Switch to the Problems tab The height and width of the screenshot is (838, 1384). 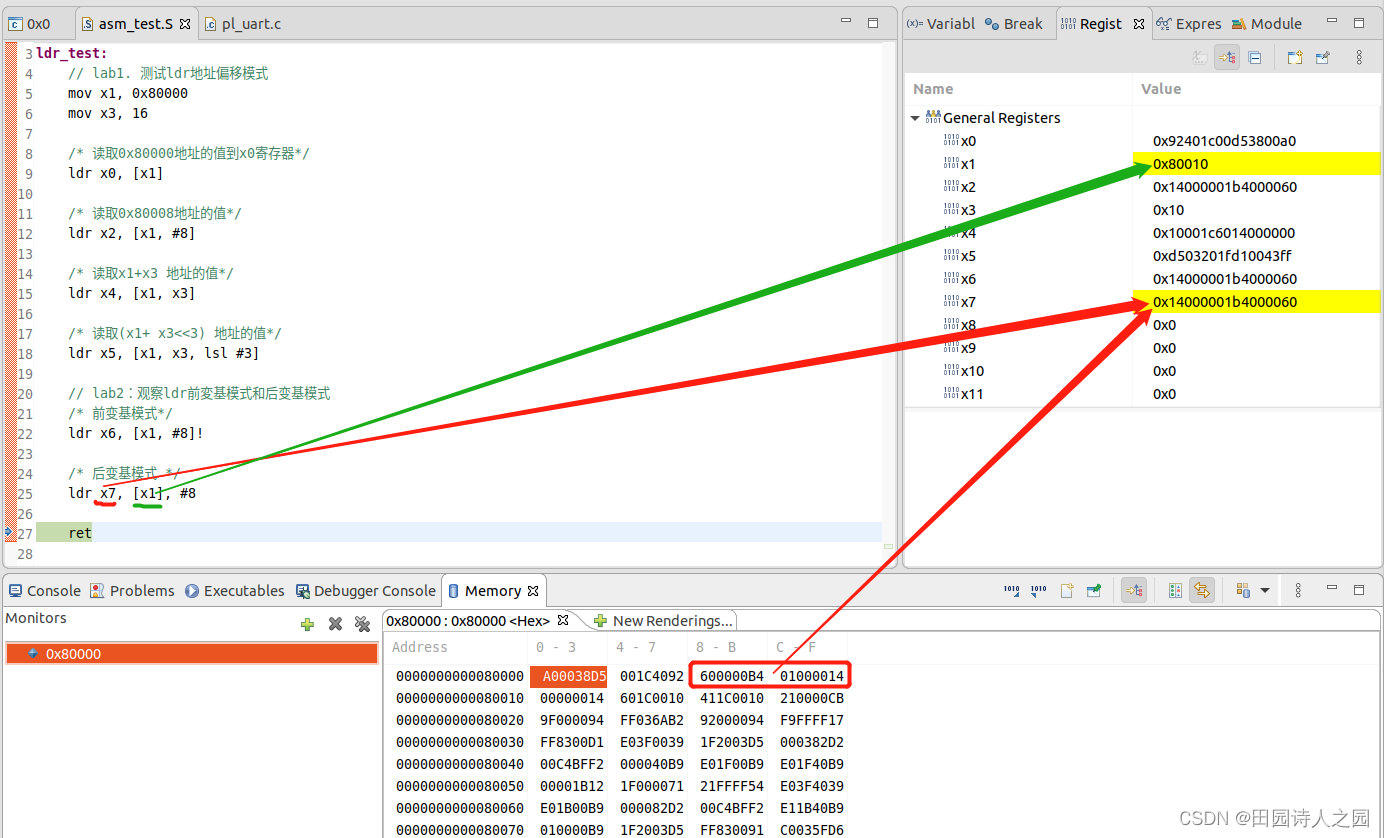point(132,591)
